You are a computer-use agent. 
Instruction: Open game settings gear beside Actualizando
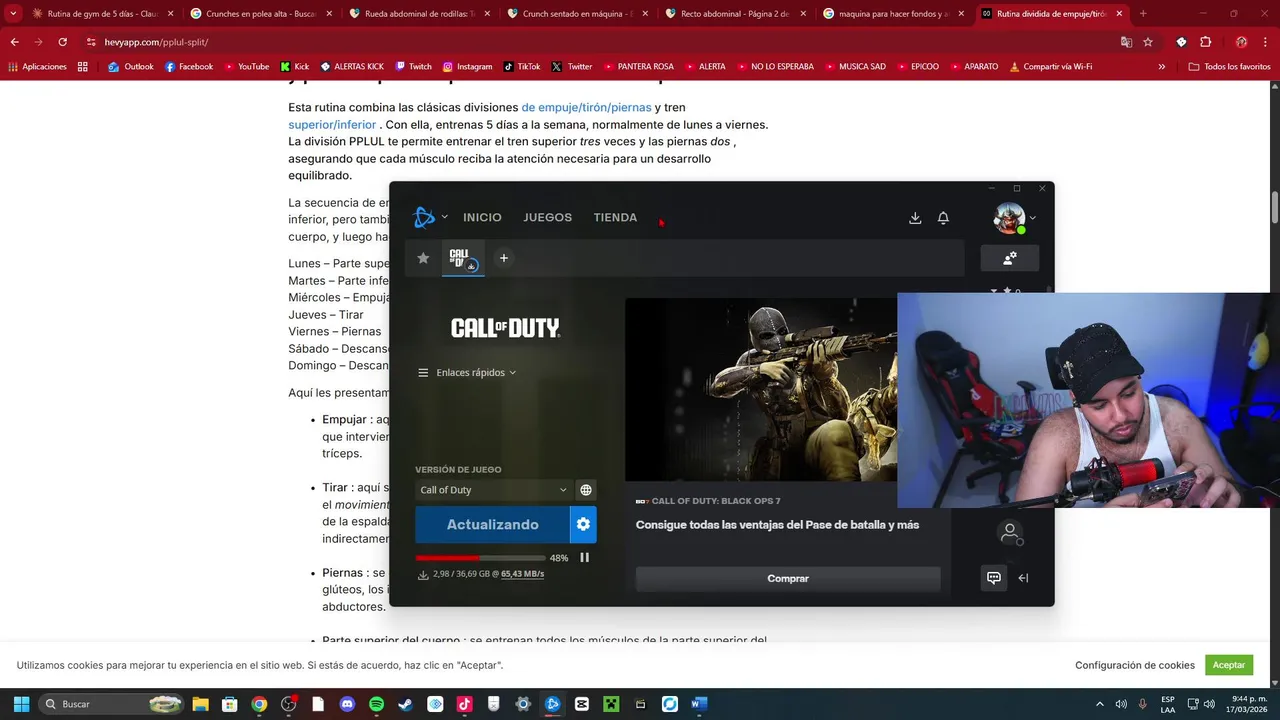(583, 524)
